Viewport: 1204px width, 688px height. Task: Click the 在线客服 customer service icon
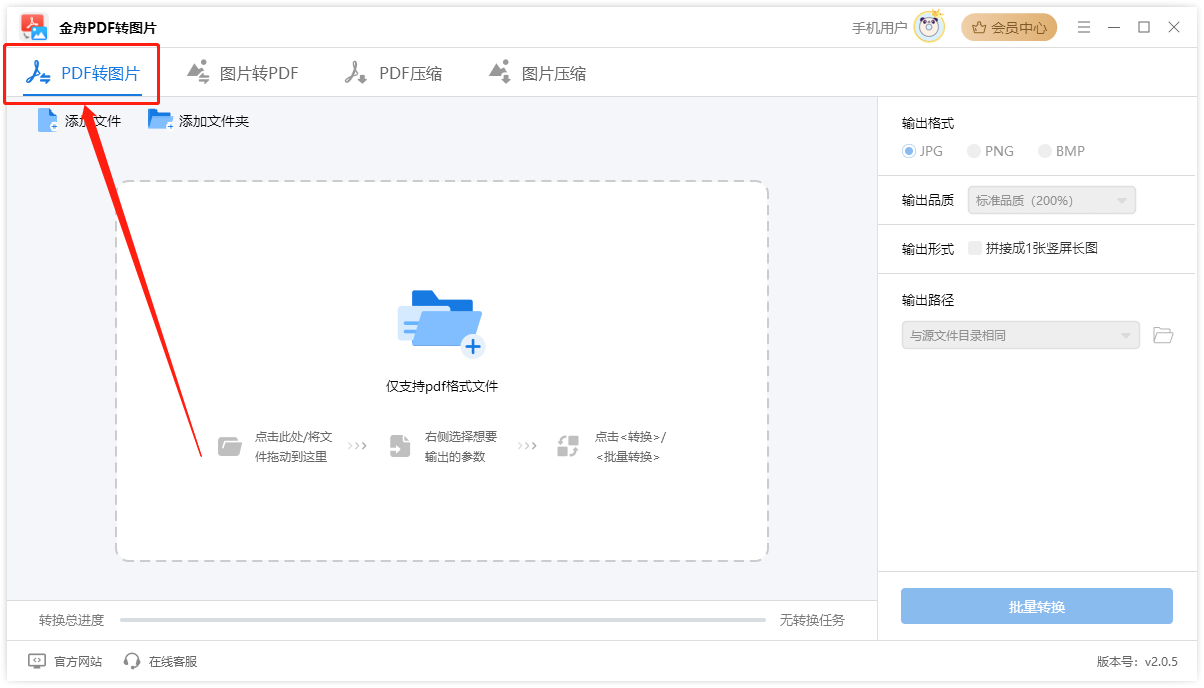(x=131, y=661)
